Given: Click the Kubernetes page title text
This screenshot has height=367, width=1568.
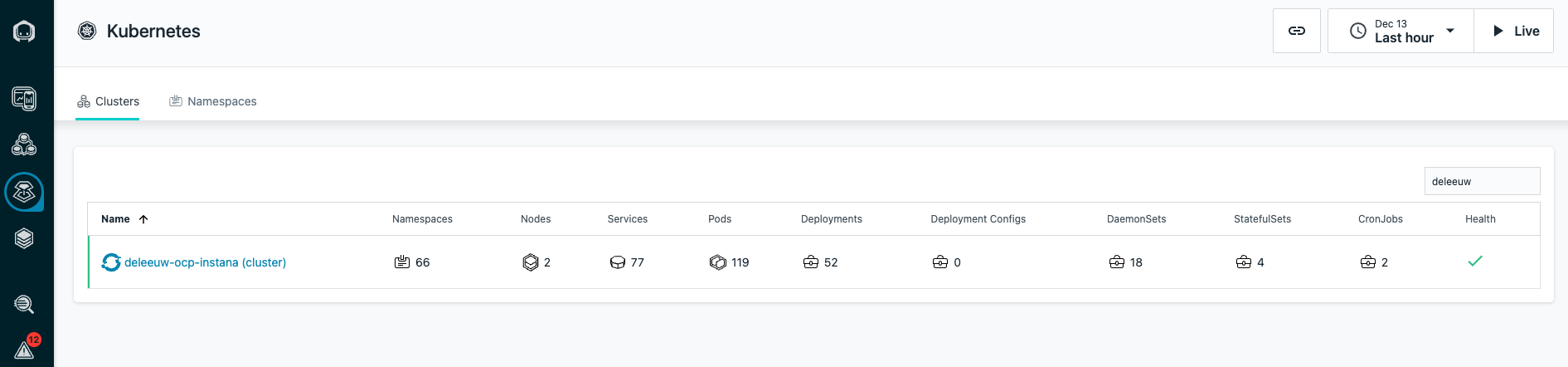Looking at the screenshot, I should coord(153,32).
